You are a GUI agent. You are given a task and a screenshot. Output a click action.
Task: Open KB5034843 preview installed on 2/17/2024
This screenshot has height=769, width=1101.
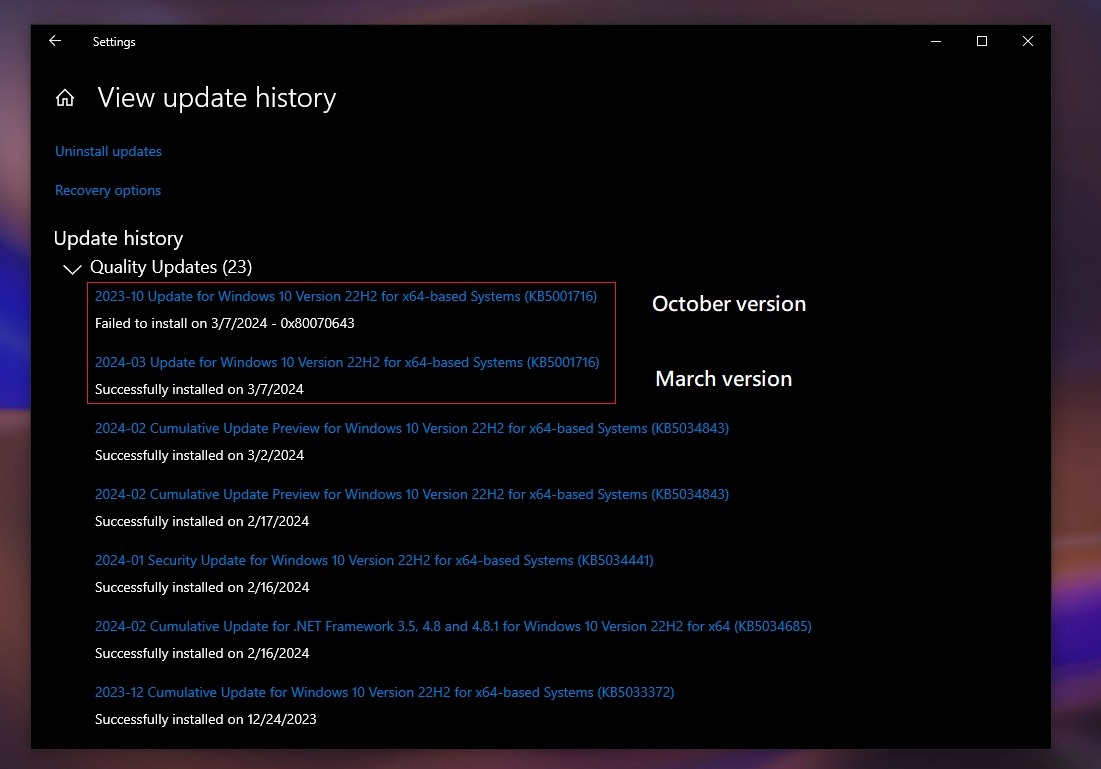(411, 494)
